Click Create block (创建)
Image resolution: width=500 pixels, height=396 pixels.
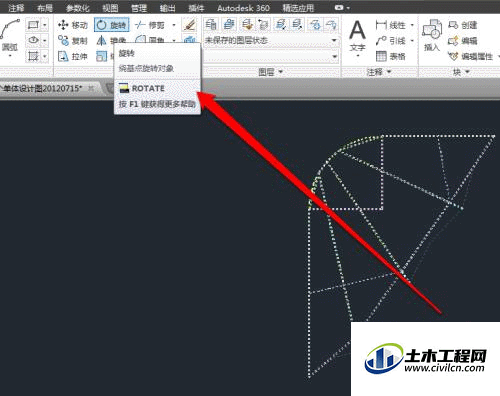tap(463, 25)
